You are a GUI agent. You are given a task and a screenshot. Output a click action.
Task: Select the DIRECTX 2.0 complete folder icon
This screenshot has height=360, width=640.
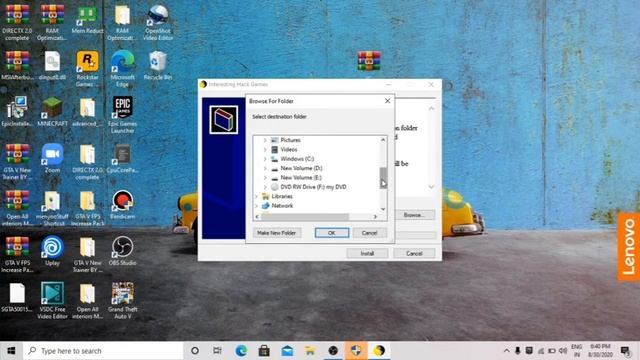tap(87, 154)
